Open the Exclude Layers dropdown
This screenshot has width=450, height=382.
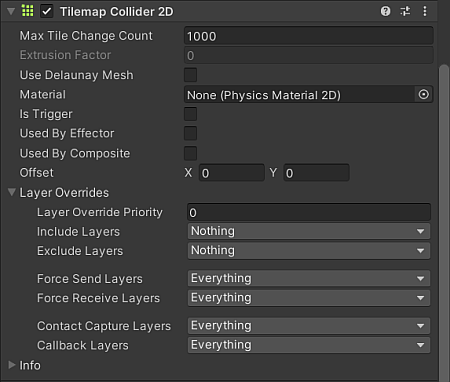(309, 251)
